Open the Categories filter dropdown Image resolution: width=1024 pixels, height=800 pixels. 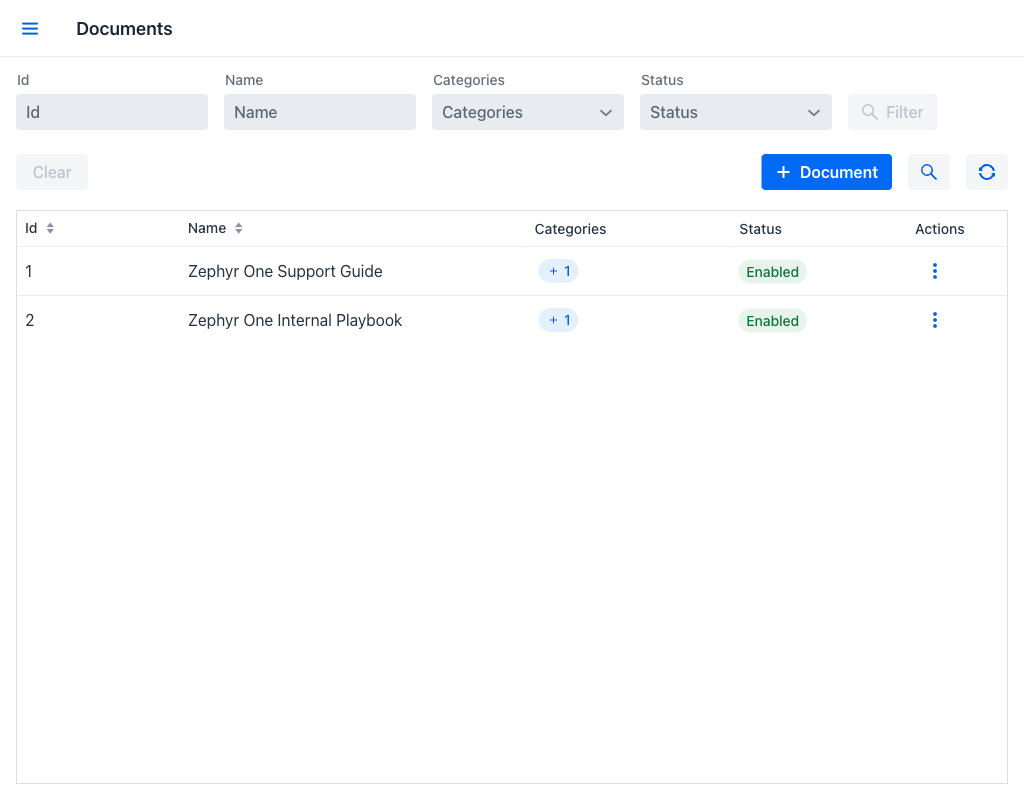[527, 112]
